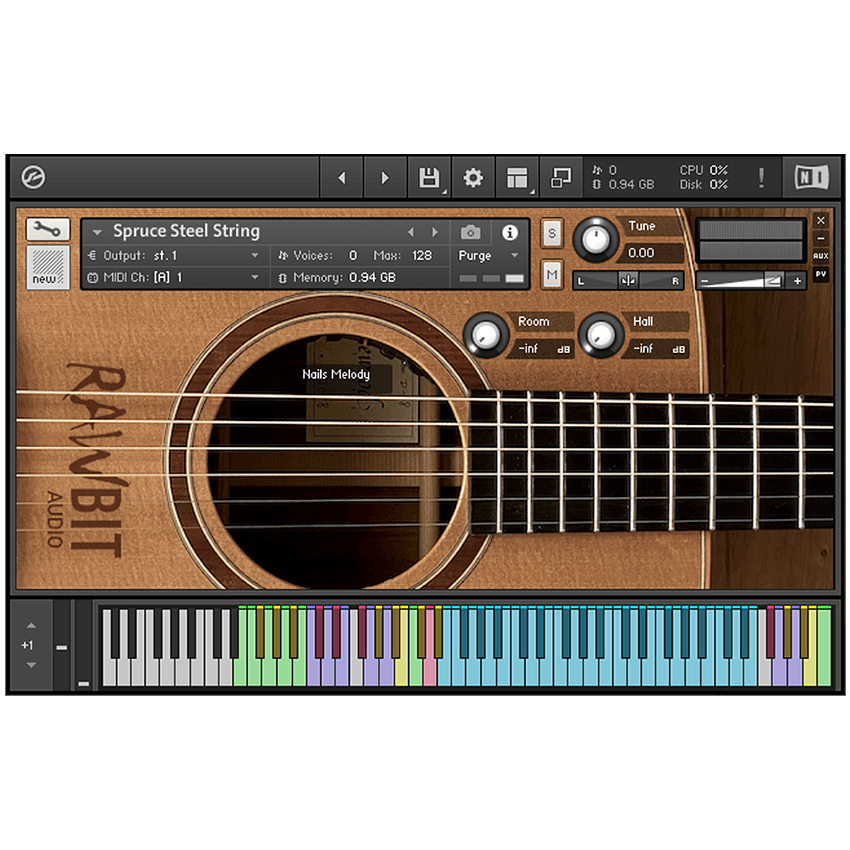850x850 pixels.
Task: Decrease volume with the minus button
Action: coord(705,281)
